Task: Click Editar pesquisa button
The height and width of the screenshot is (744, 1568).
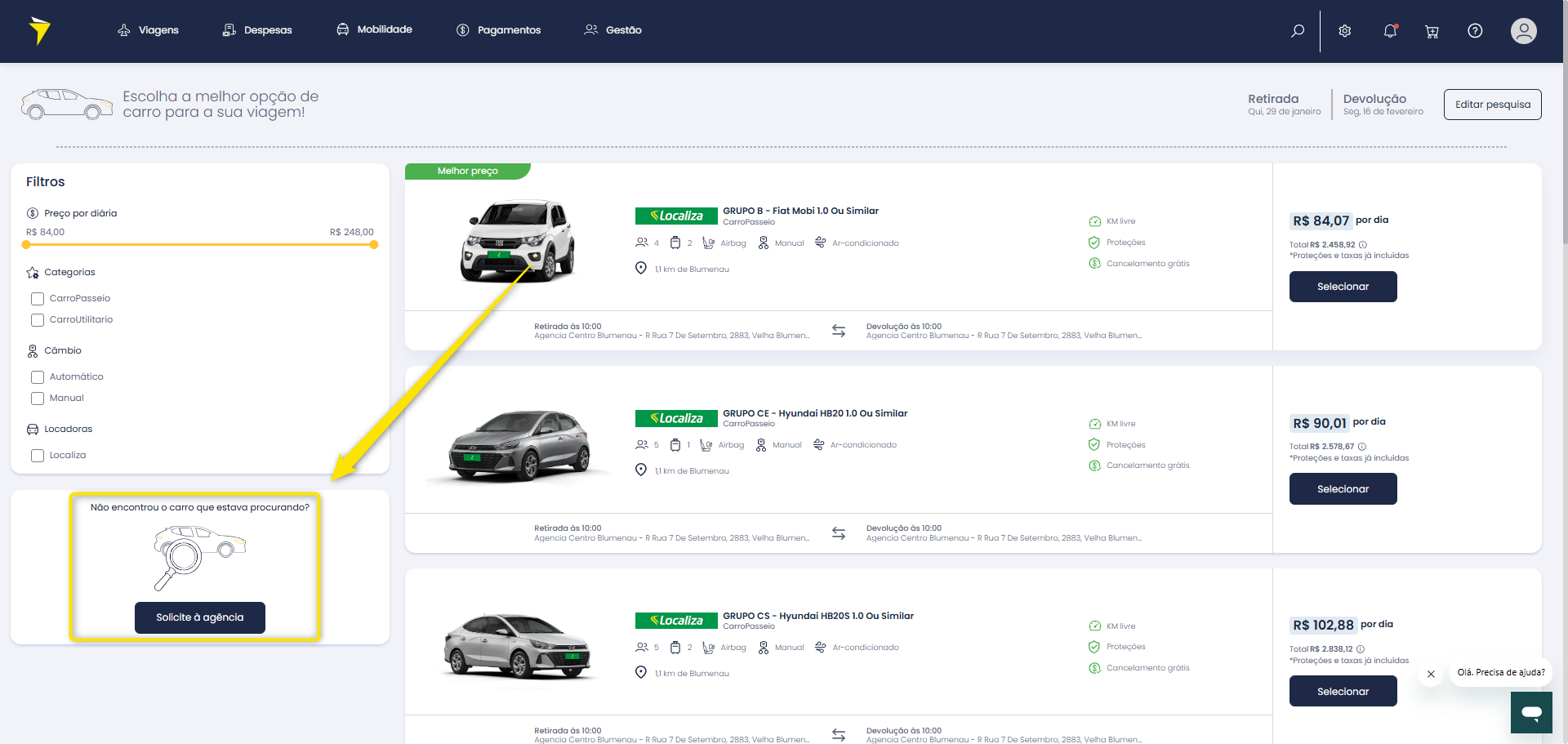Action: [x=1493, y=105]
